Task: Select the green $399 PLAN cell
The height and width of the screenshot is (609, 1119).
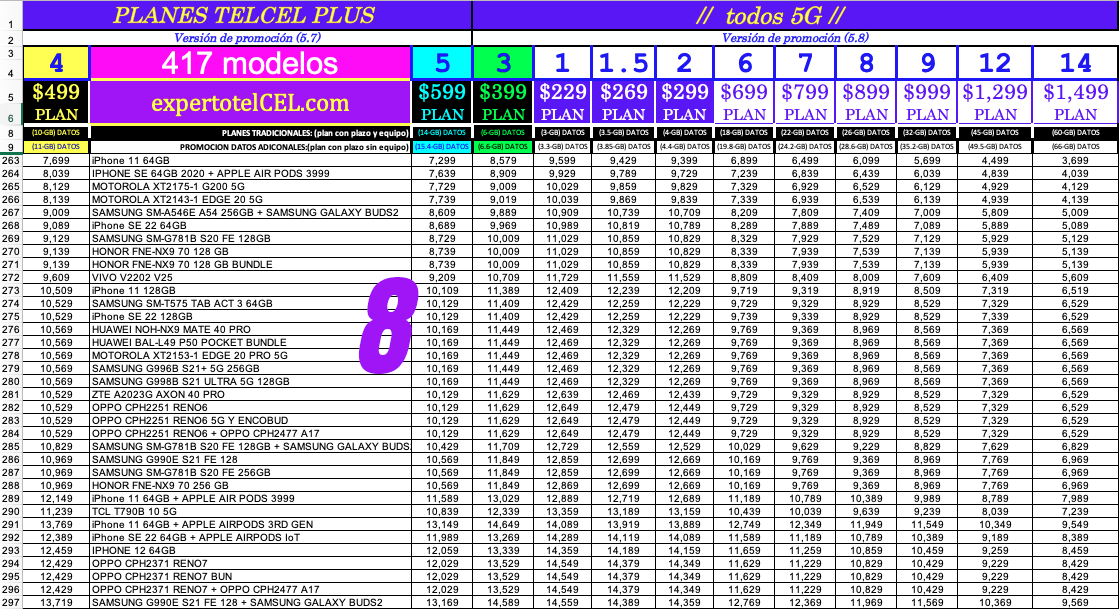Action: (x=502, y=102)
